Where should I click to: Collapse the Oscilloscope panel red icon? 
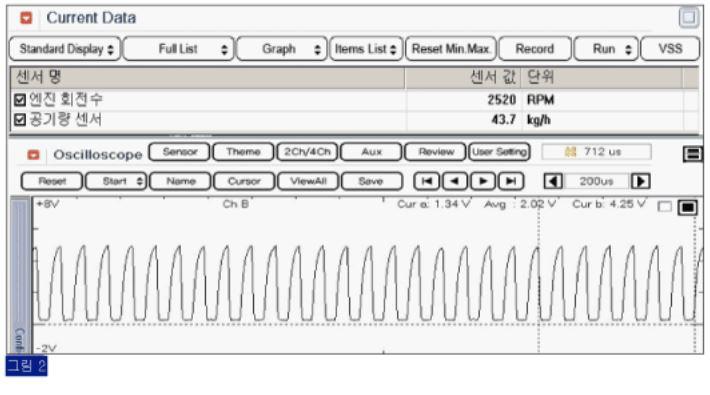coord(34,155)
